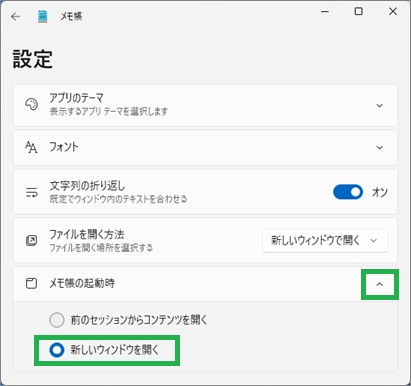Click the フォント AA icon
Image resolution: width=411 pixels, height=386 pixels.
tap(31, 147)
